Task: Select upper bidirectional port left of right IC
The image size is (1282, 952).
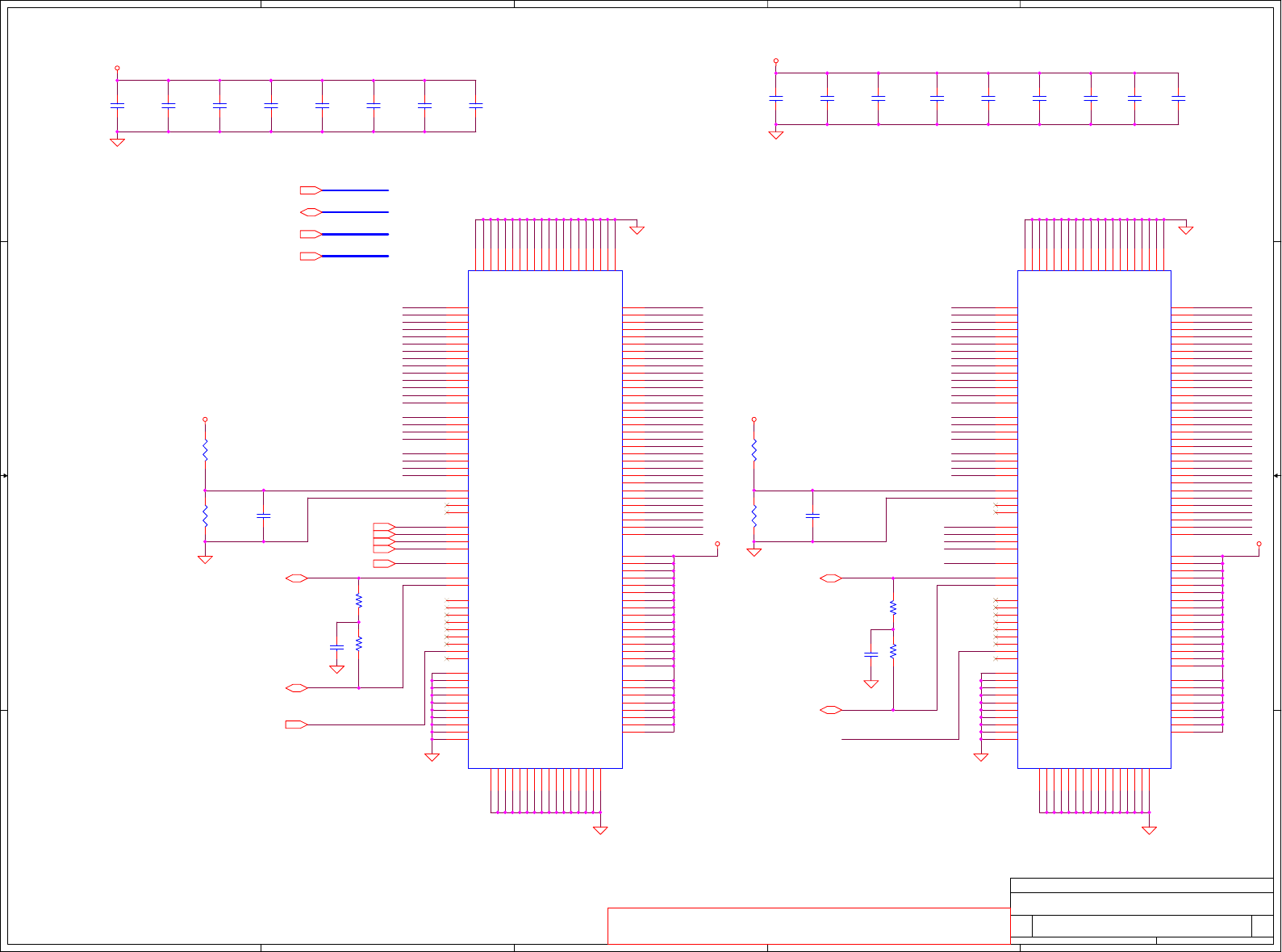Action: point(831,578)
